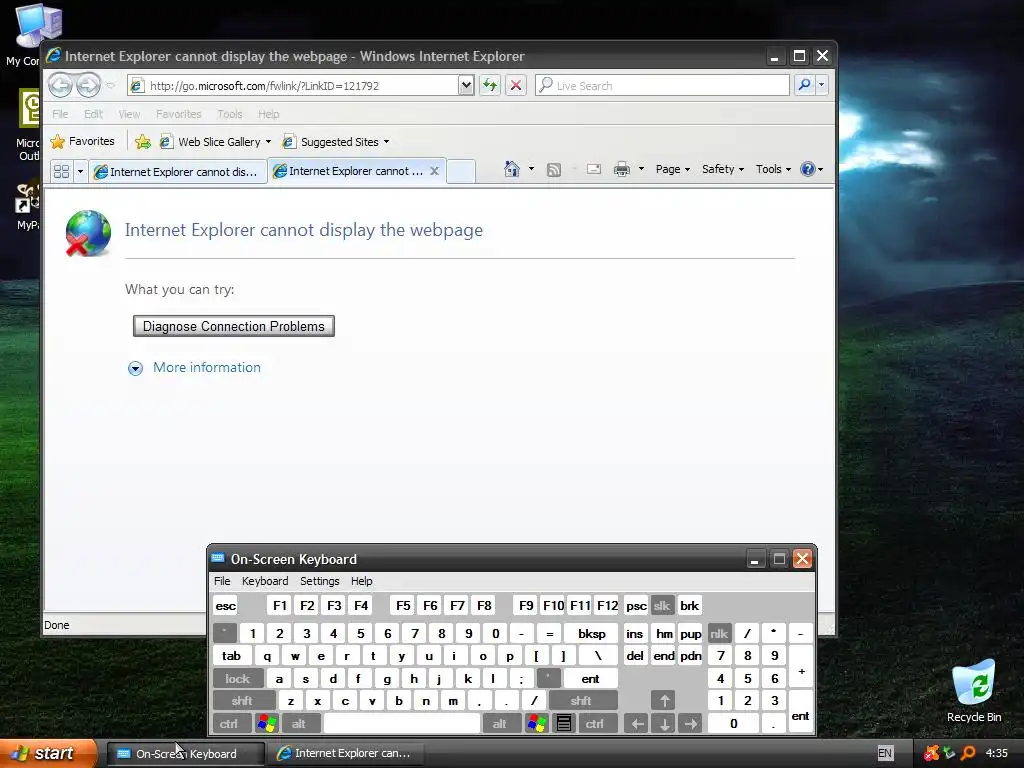Viewport: 1024px width, 768px height.
Task: Click the Read Mail envelope icon
Action: (x=594, y=169)
